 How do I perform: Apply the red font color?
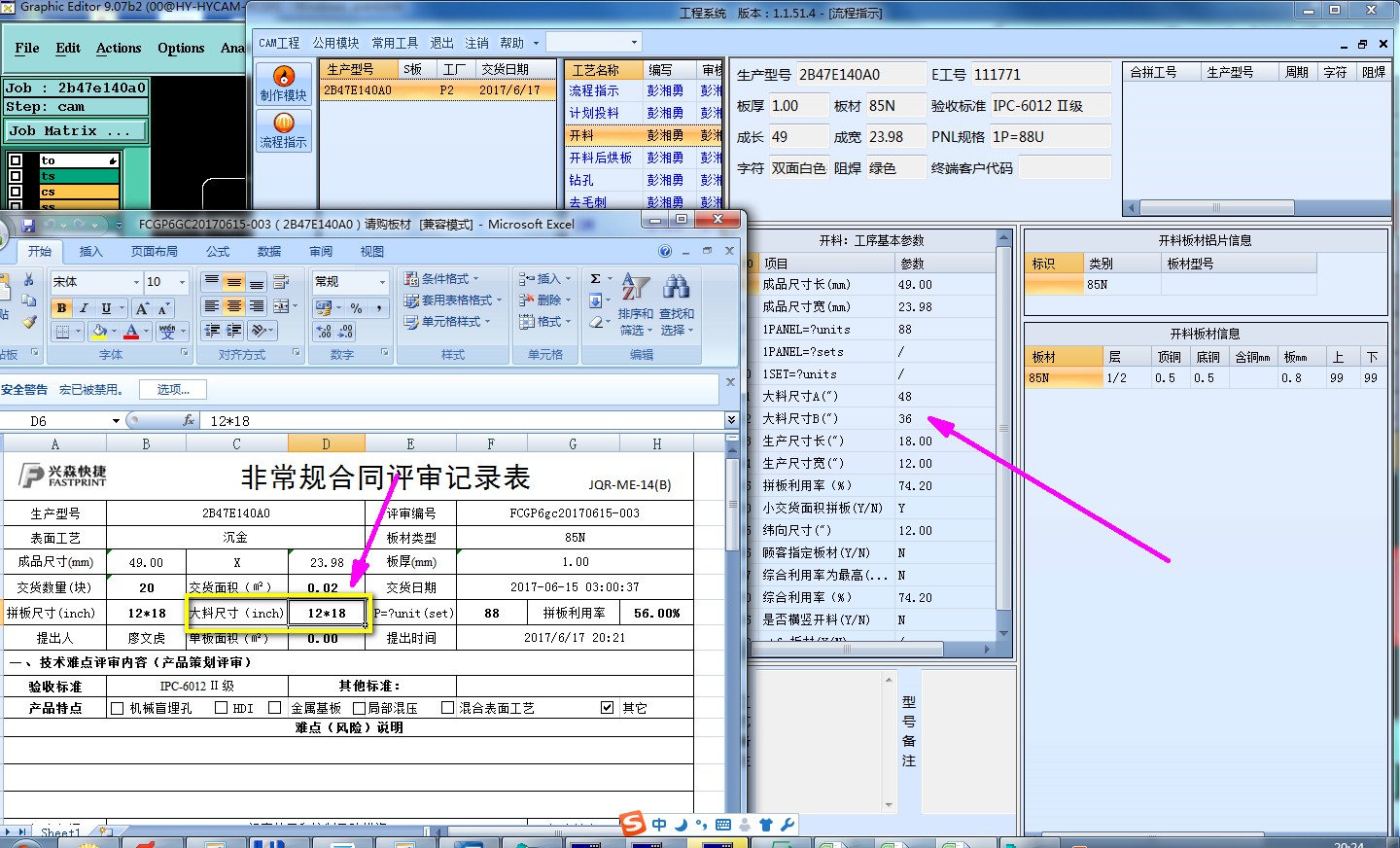(131, 332)
